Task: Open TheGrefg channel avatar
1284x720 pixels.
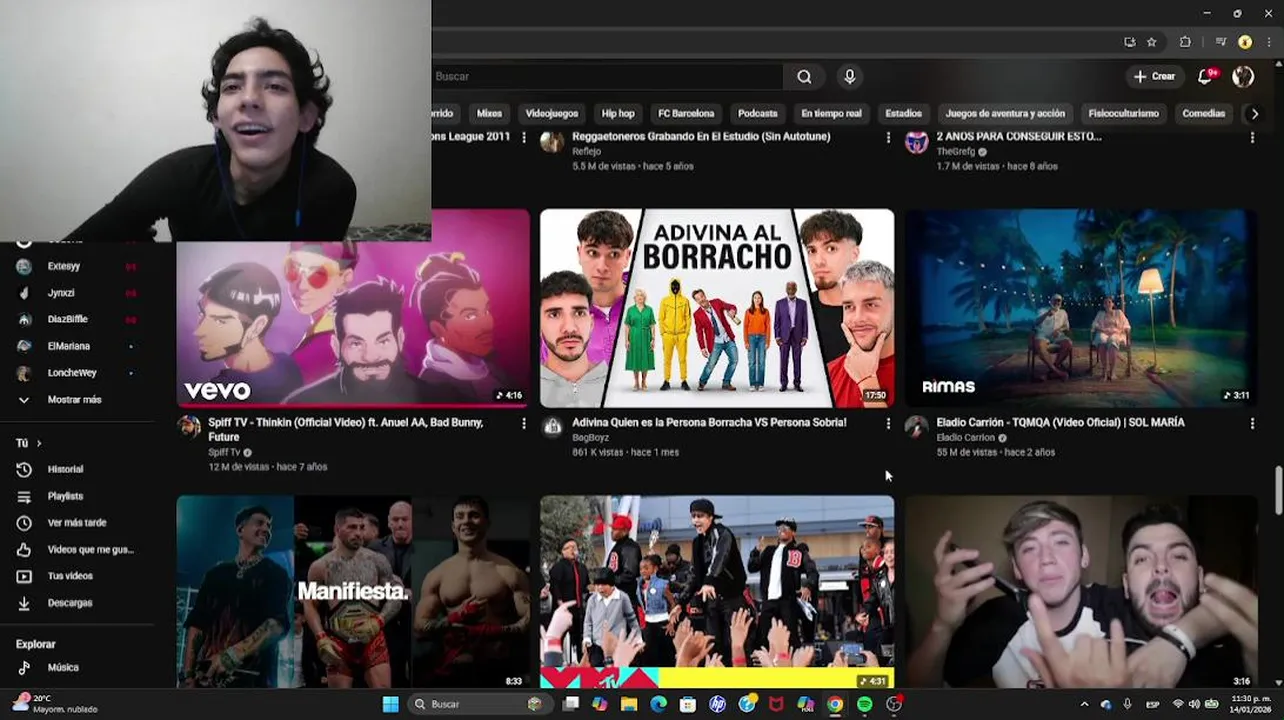Action: click(916, 142)
